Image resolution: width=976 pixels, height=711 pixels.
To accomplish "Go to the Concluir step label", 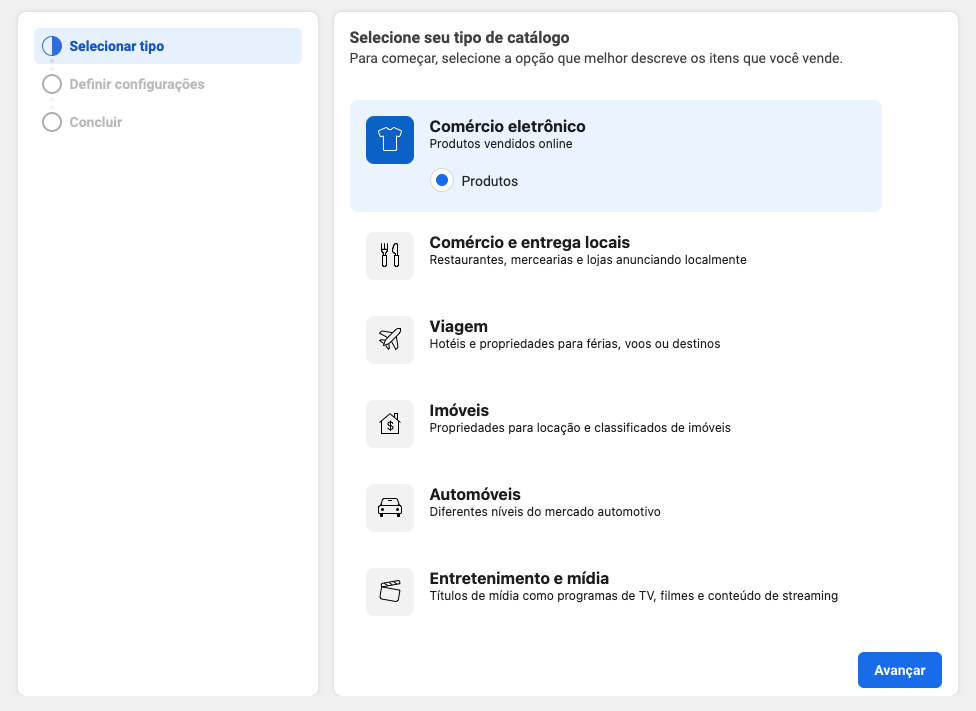I will coord(96,122).
